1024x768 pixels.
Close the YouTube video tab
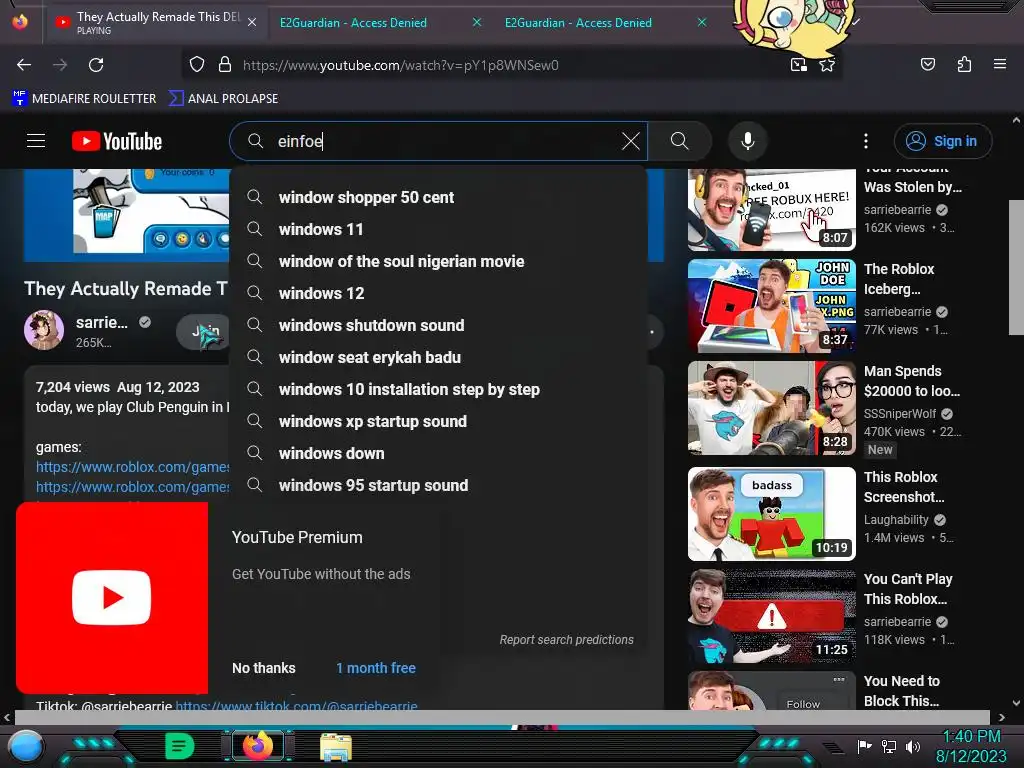point(252,23)
